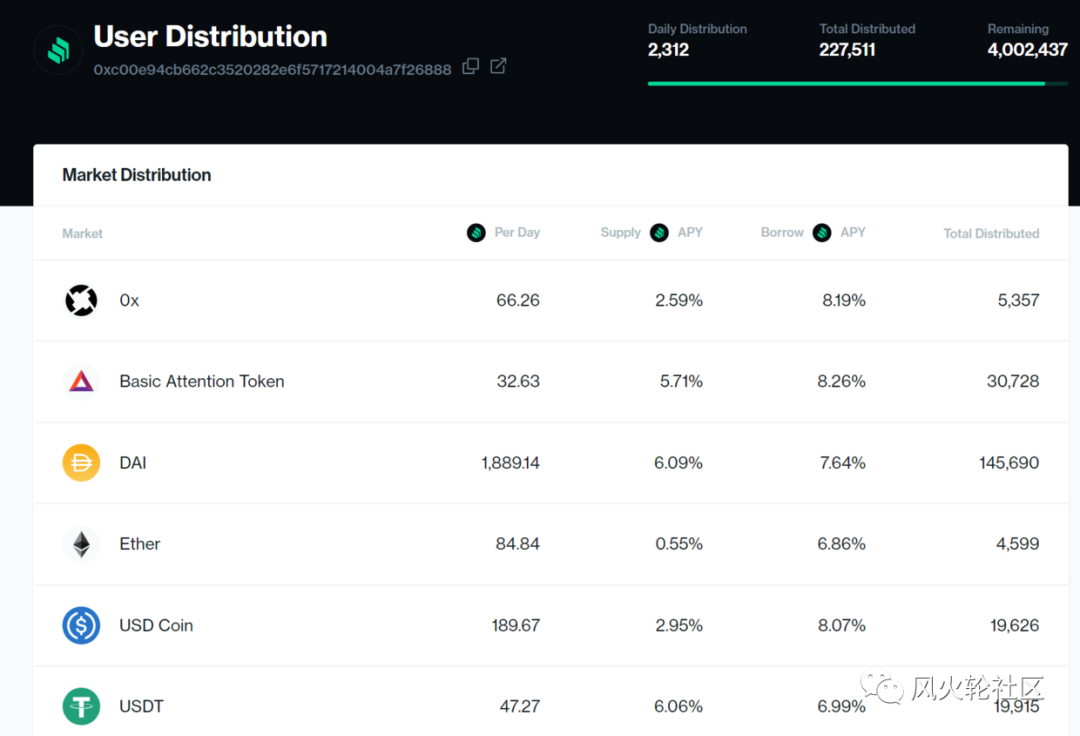This screenshot has height=736, width=1080.
Task: Click the Market column header
Action: pyautogui.click(x=82, y=233)
